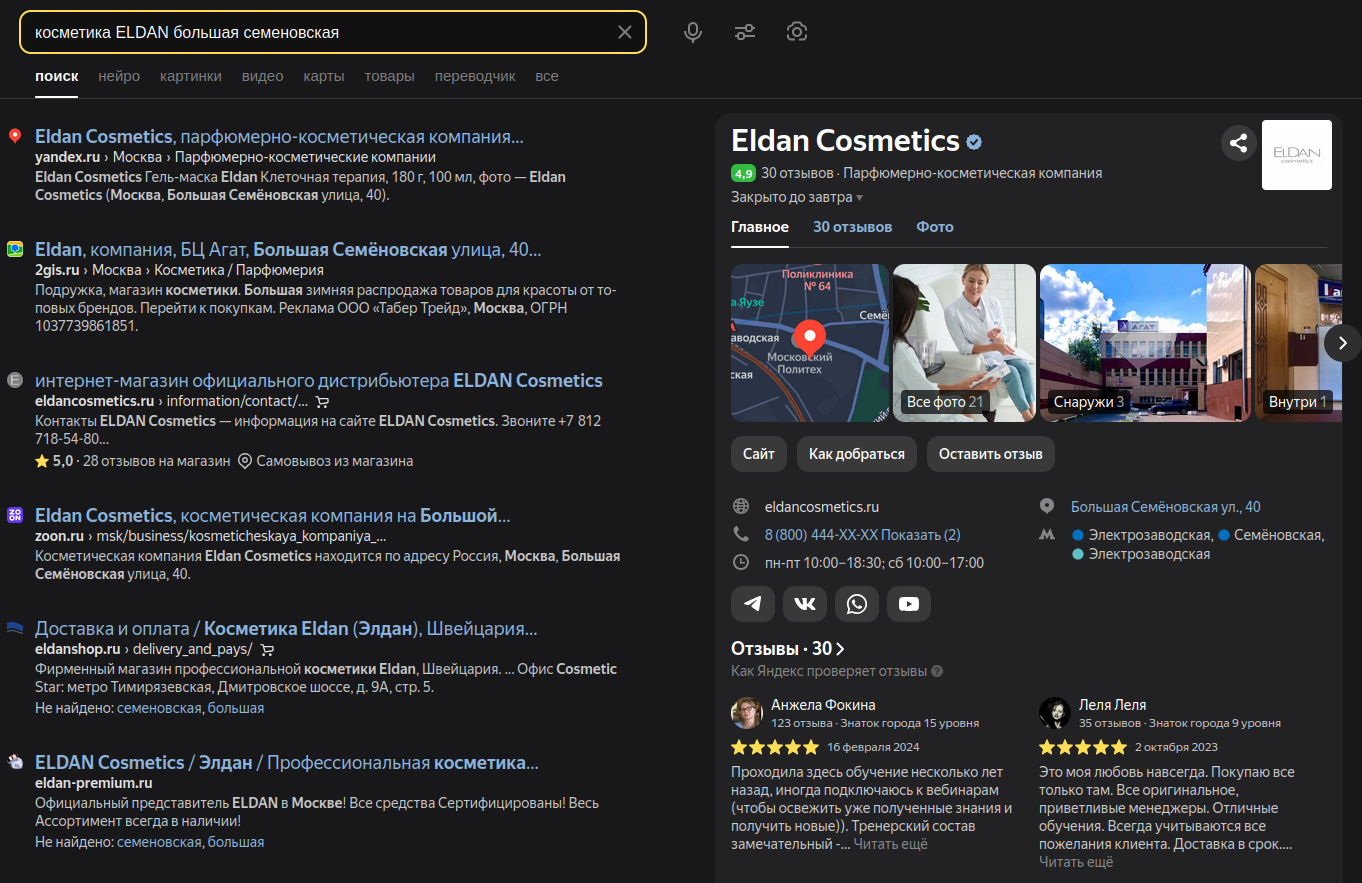Open Eldan Cosmetics VK page
Viewport: 1362px width, 883px height.
[805, 604]
